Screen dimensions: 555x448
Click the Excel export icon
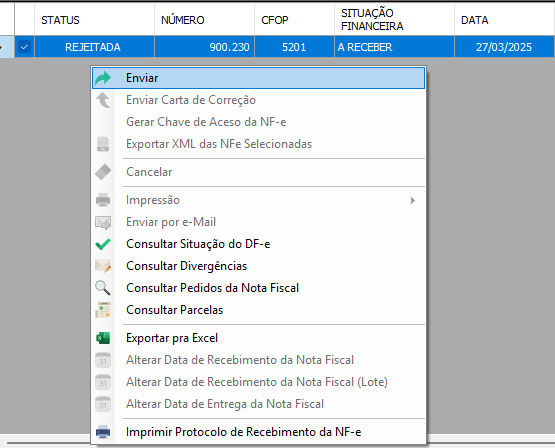[103, 338]
